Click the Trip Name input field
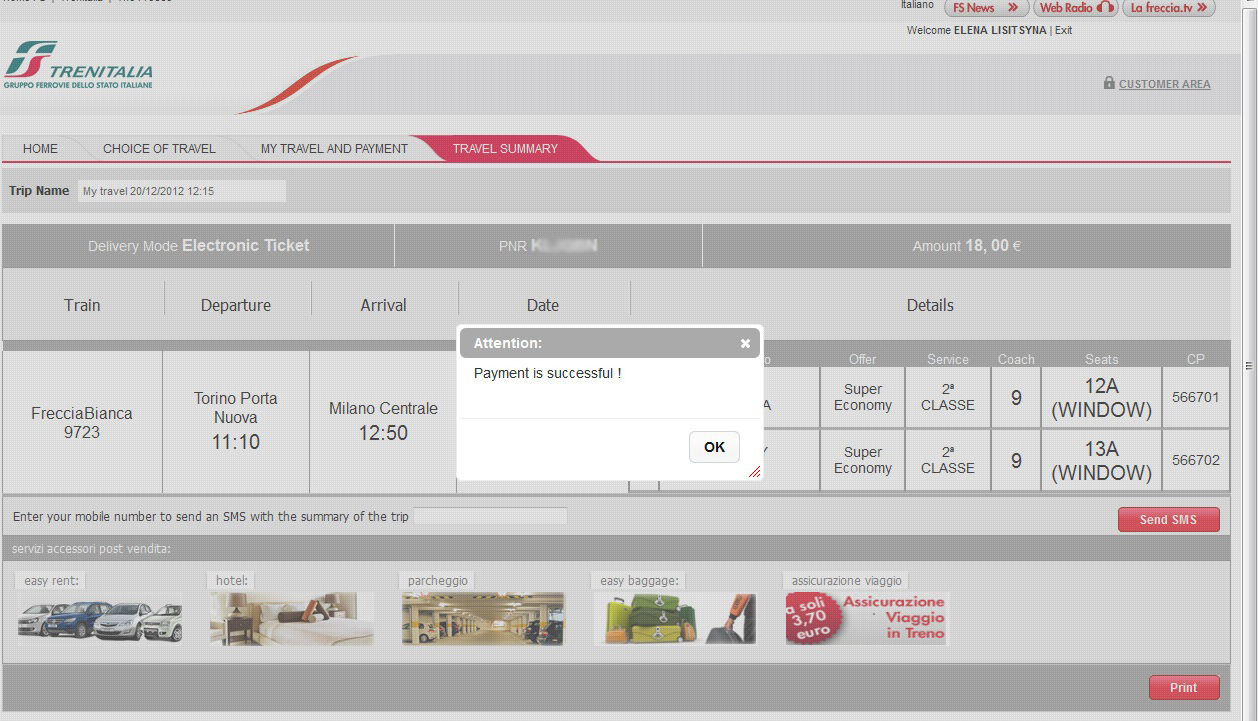Screen dimensions: 1258x721 pos(182,191)
